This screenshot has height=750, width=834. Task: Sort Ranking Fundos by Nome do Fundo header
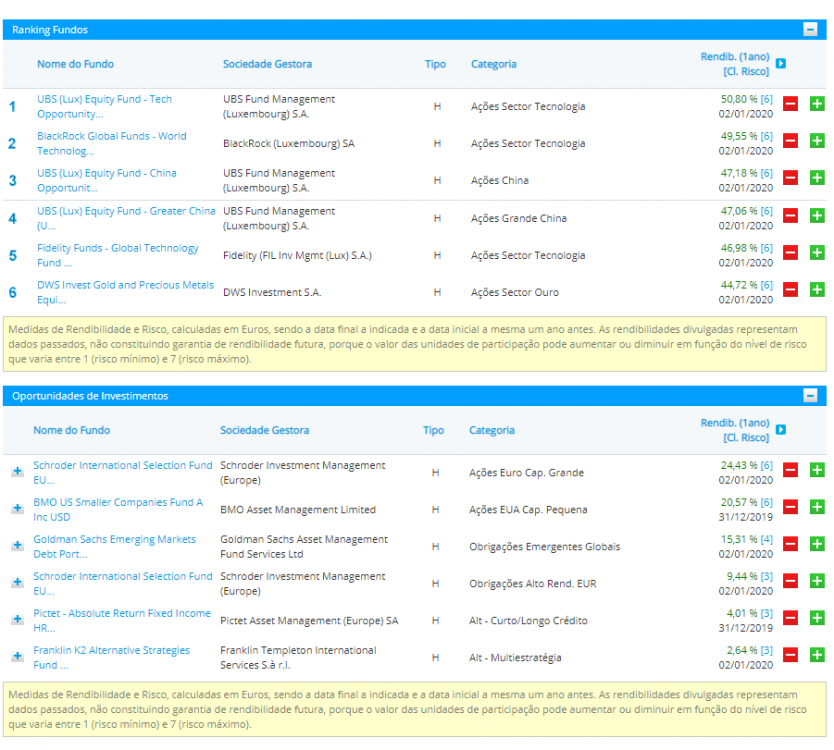click(75, 64)
